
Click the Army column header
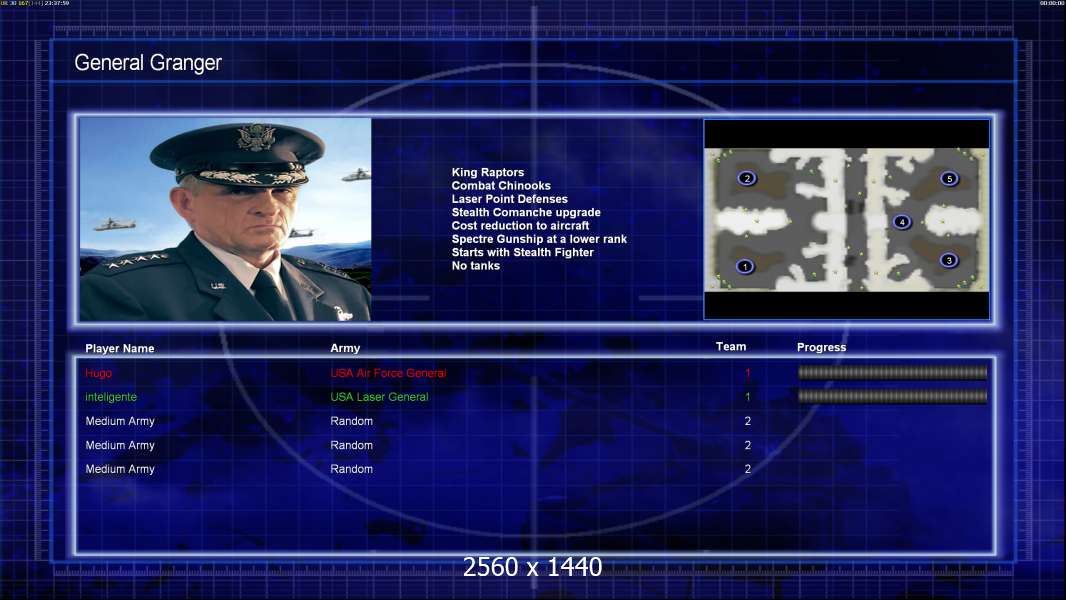[x=345, y=348]
